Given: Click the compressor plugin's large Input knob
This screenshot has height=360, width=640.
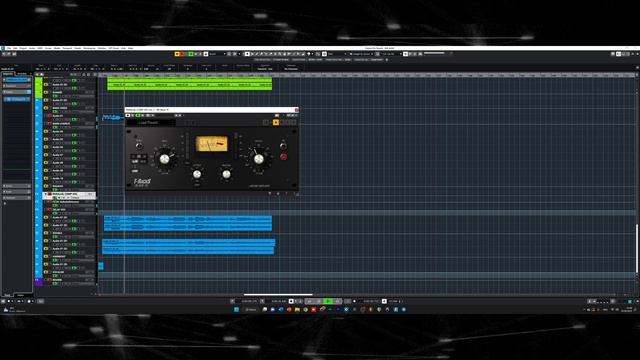Looking at the screenshot, I should click(164, 159).
